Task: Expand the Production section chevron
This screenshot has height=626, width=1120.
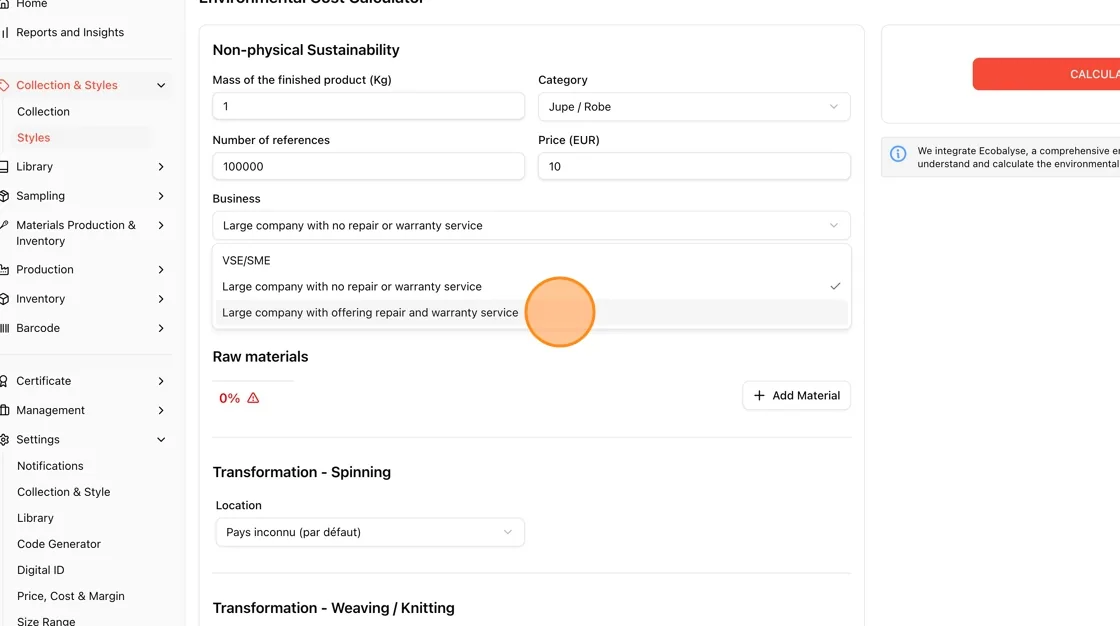Action: [x=161, y=269]
